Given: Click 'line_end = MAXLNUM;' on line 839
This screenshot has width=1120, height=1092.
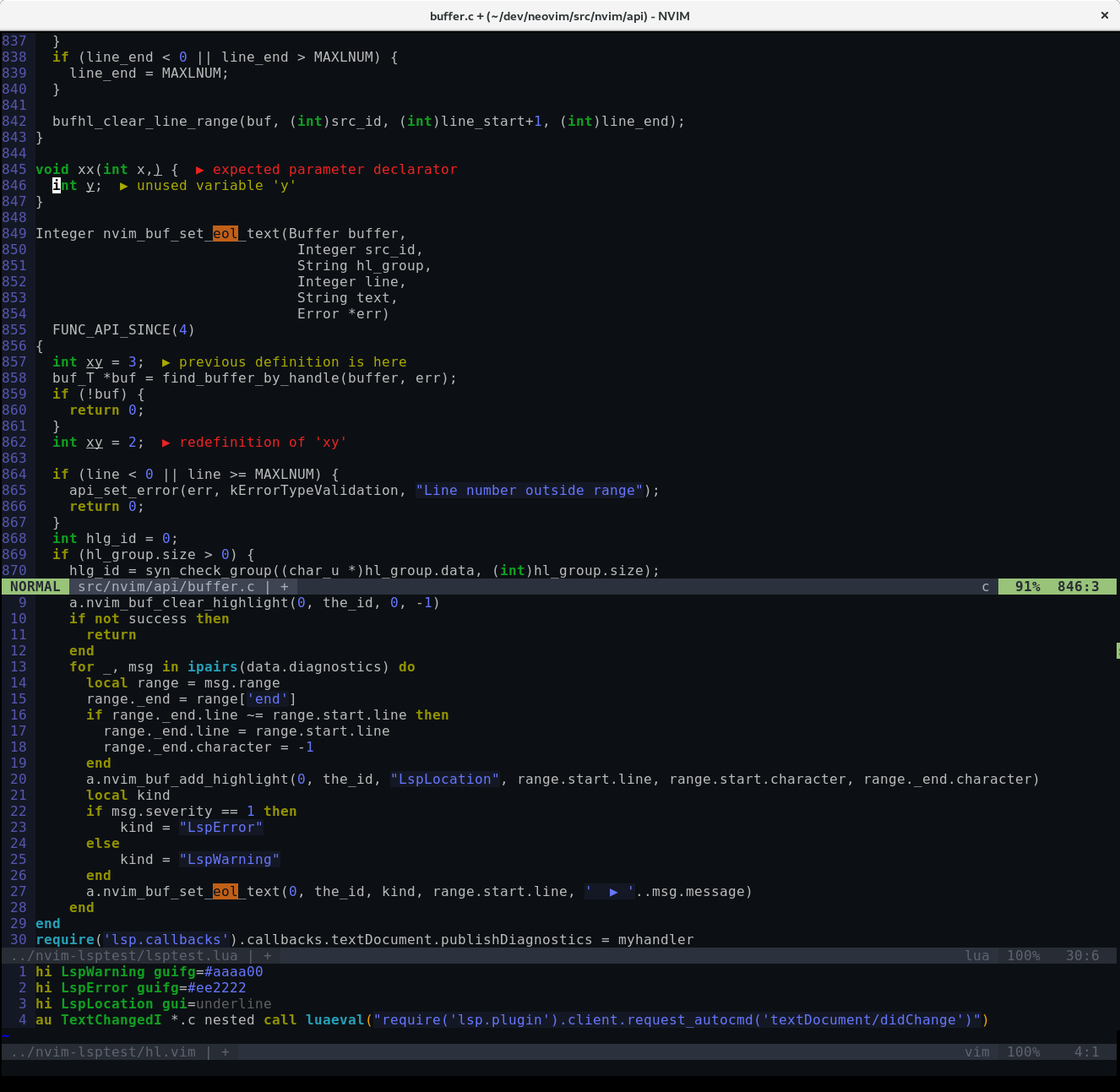Looking at the screenshot, I should point(150,73).
